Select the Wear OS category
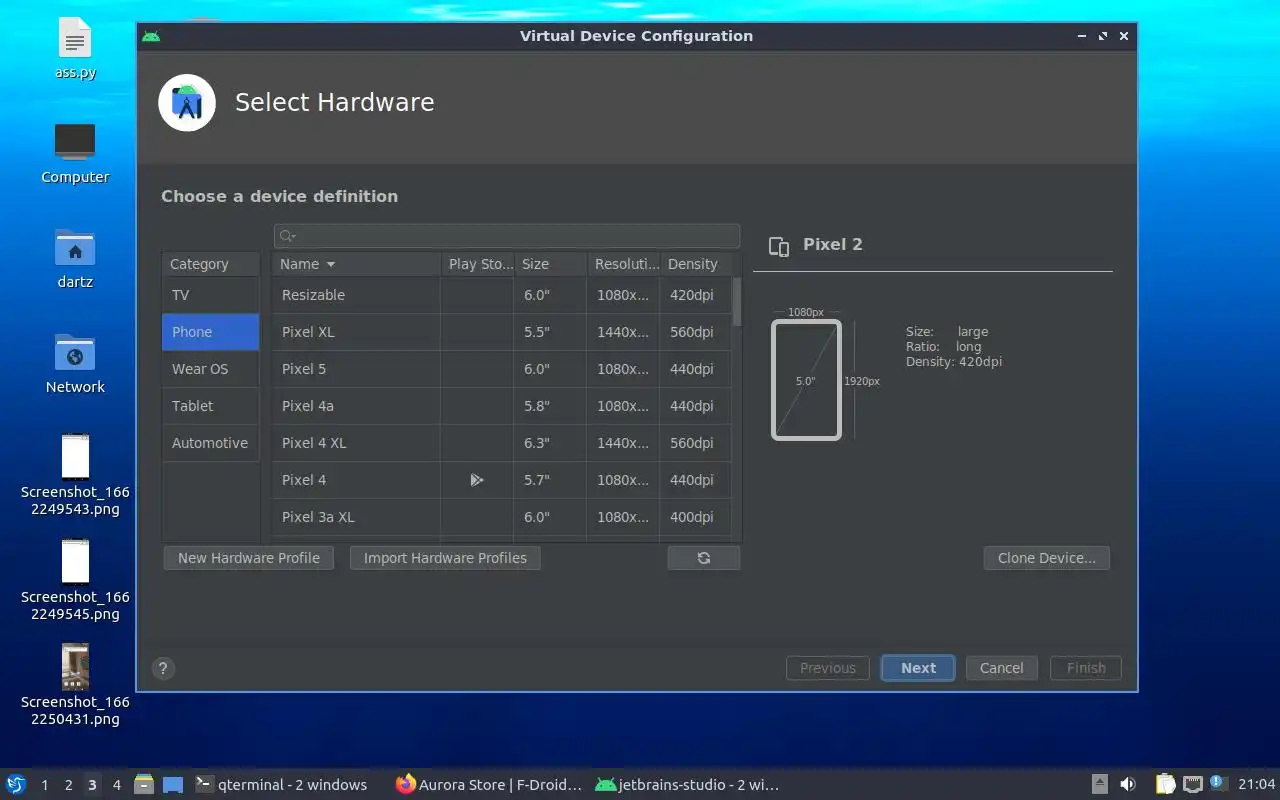Viewport: 1280px width, 800px height. [x=211, y=369]
